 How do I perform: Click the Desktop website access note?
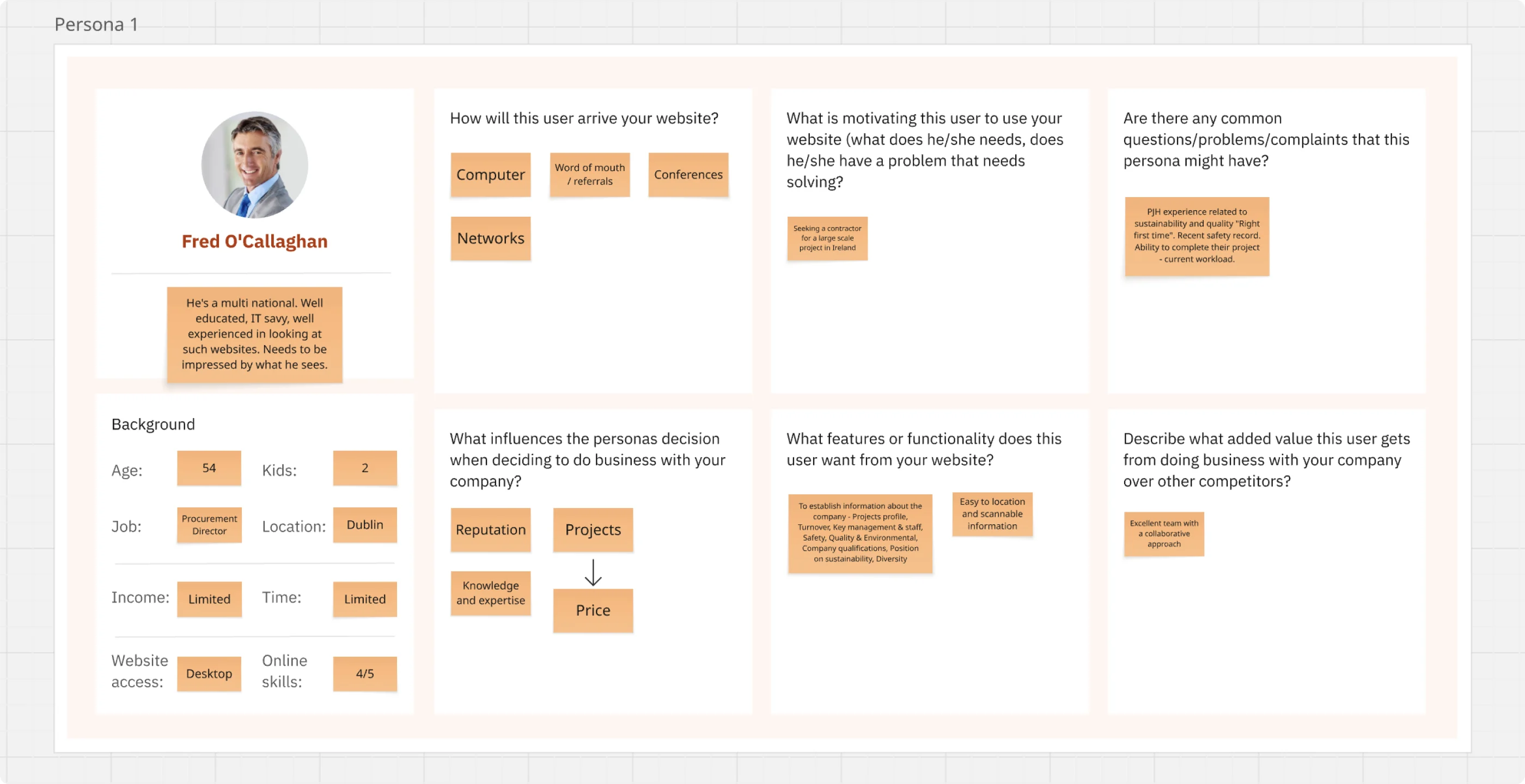pyautogui.click(x=209, y=673)
